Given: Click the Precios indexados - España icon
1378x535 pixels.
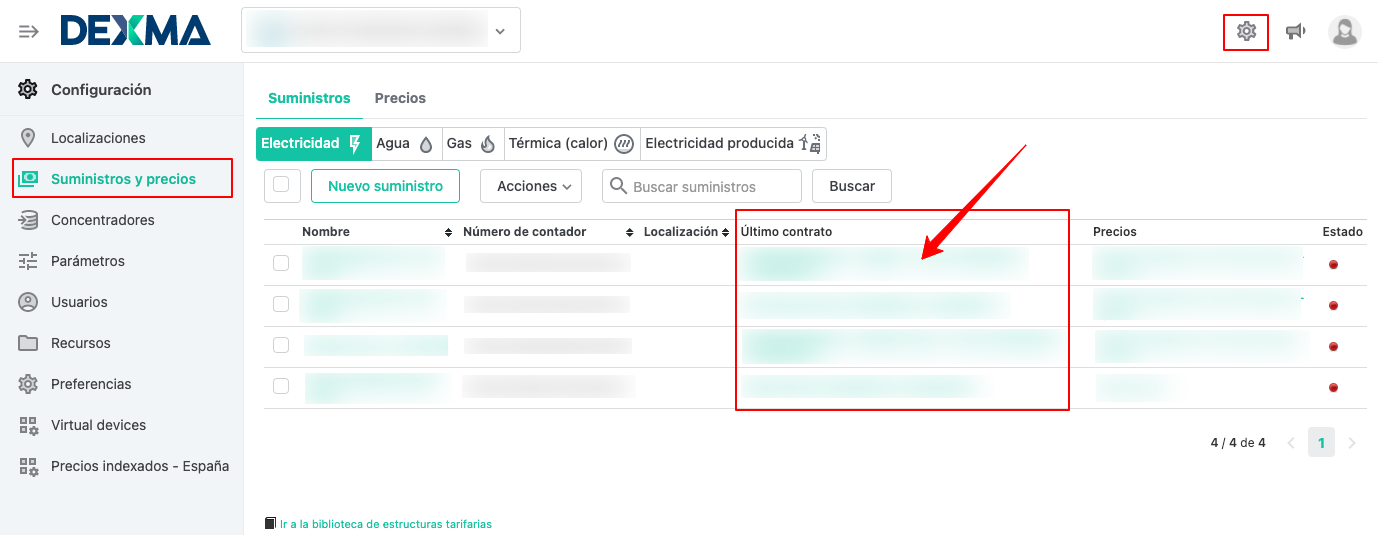Looking at the screenshot, I should [x=28, y=466].
